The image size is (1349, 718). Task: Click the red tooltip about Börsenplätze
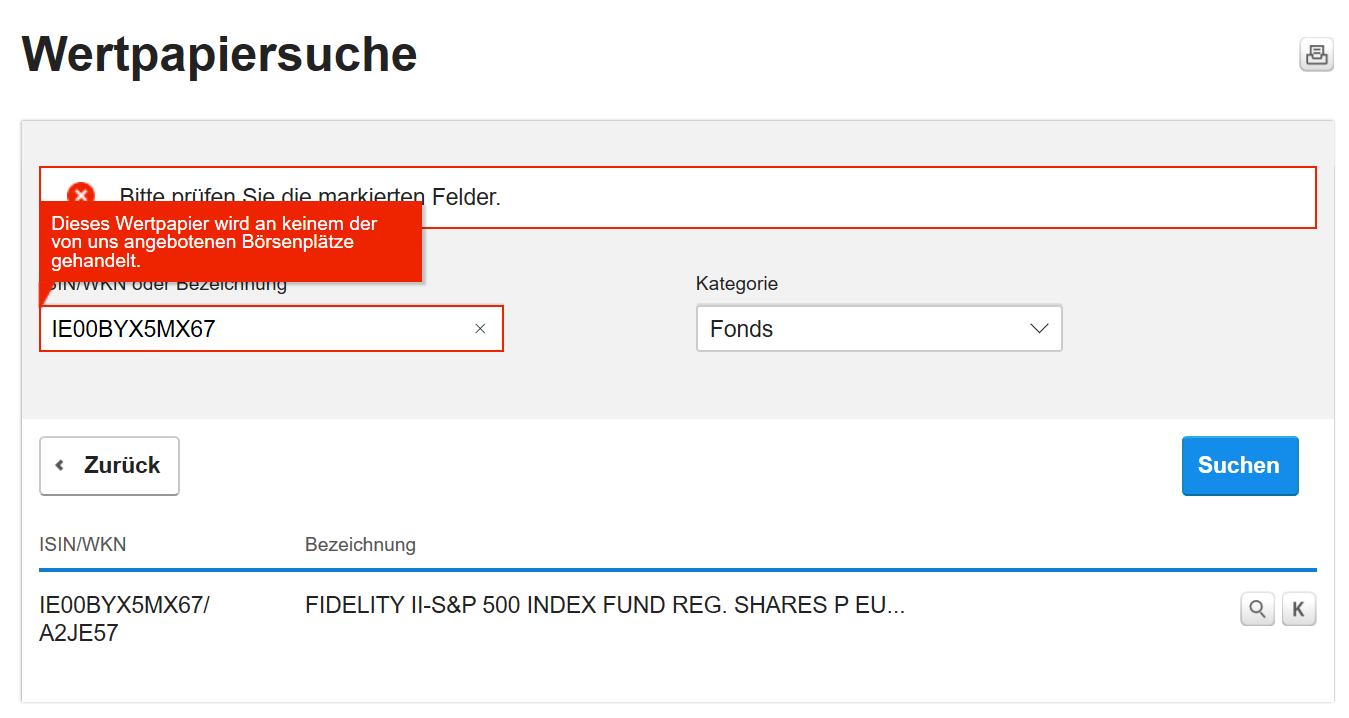[x=230, y=241]
